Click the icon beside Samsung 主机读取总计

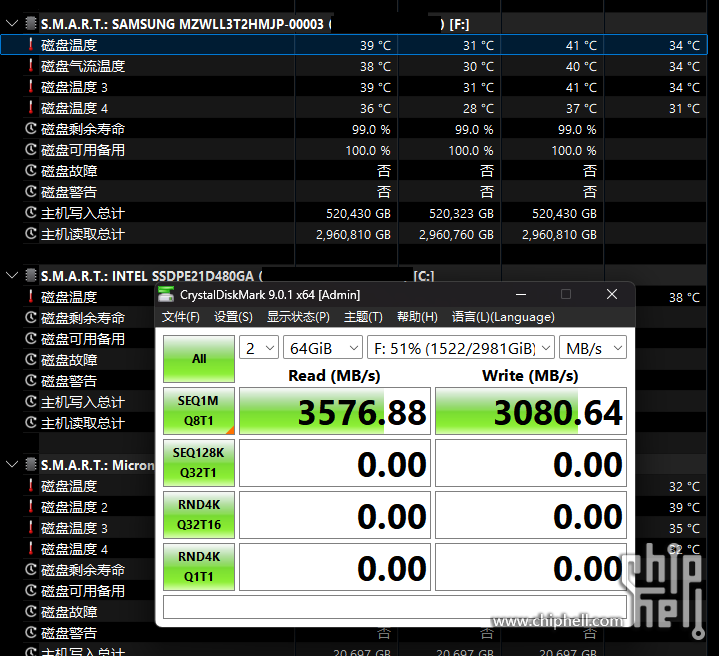(31, 234)
